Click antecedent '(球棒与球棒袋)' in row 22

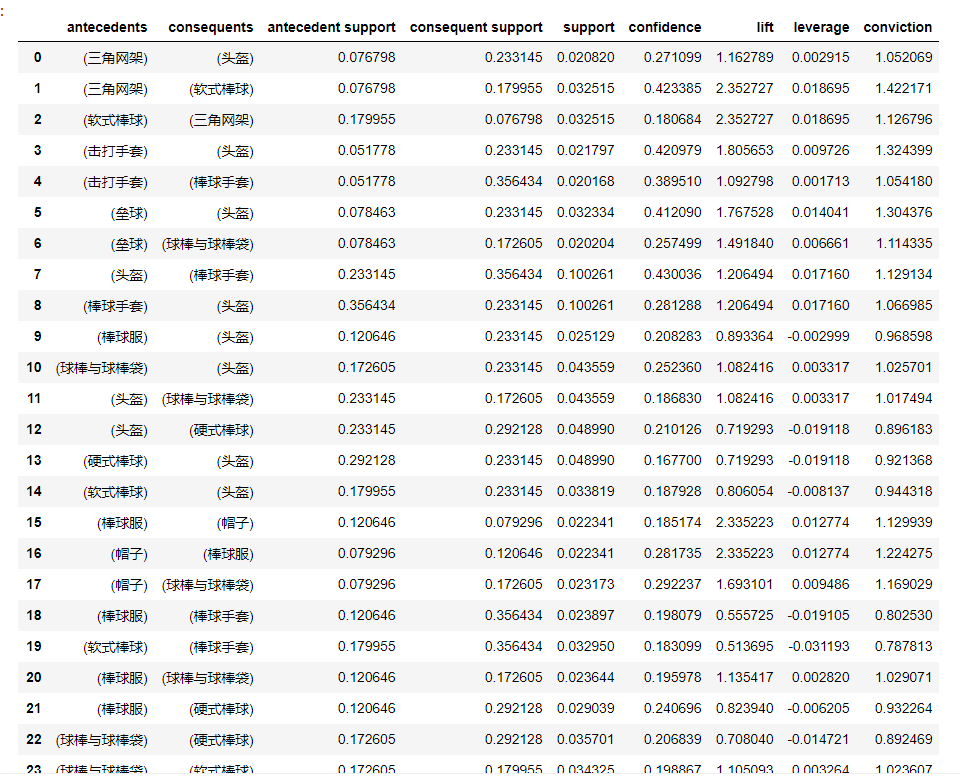click(102, 740)
